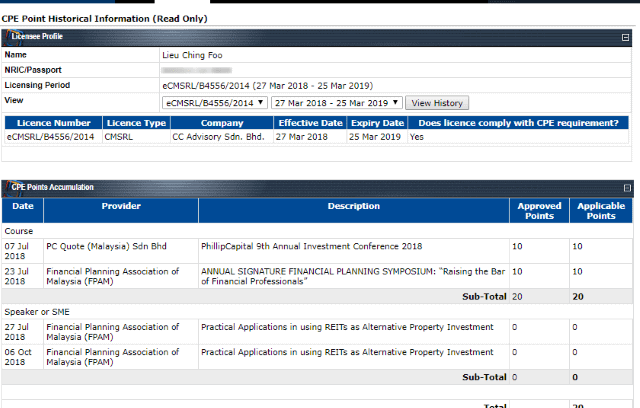
Task: Click the View History button
Action: (437, 103)
